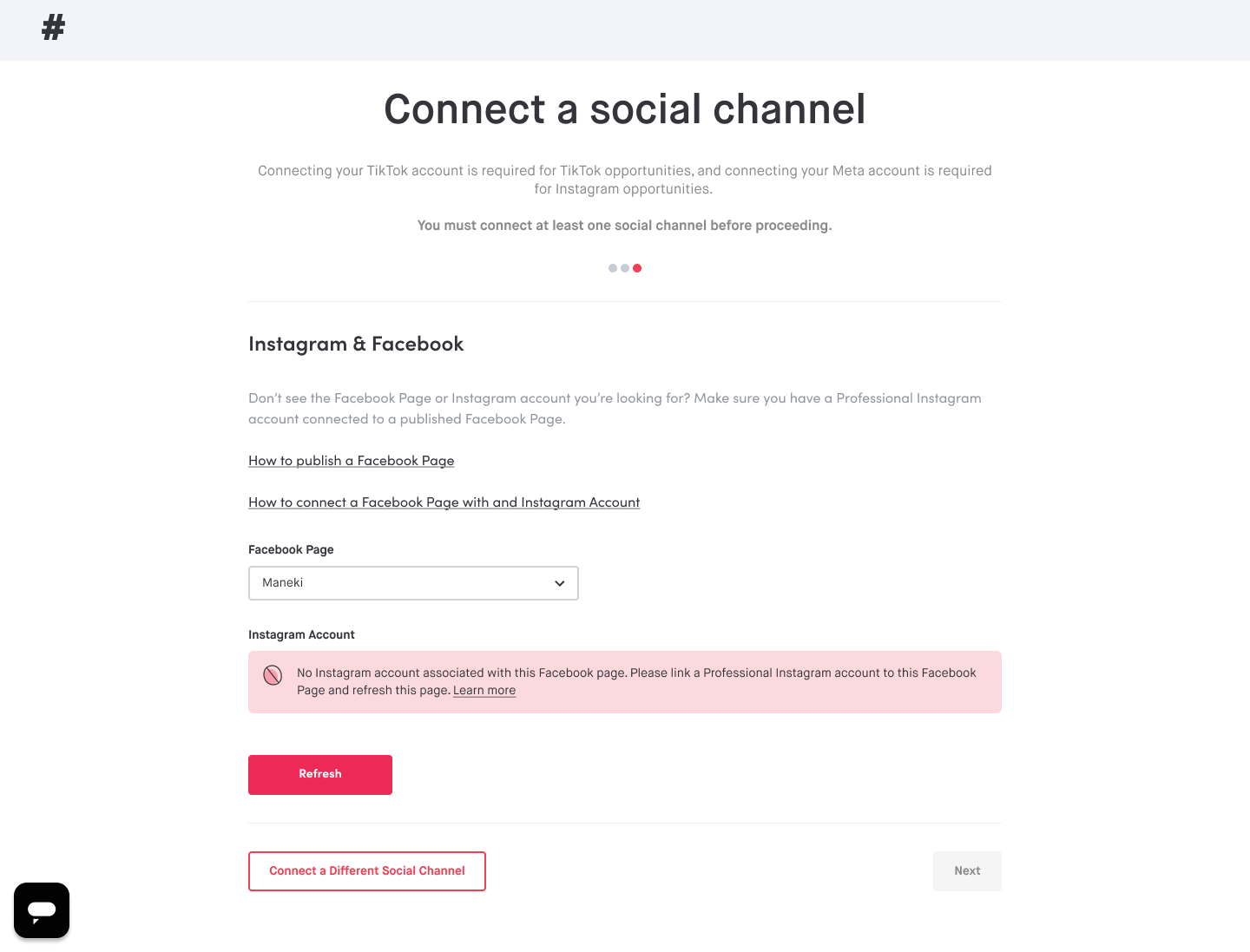Choose Connect a Different Social Channel
Viewport: 1250px width, 952px height.
(367, 871)
